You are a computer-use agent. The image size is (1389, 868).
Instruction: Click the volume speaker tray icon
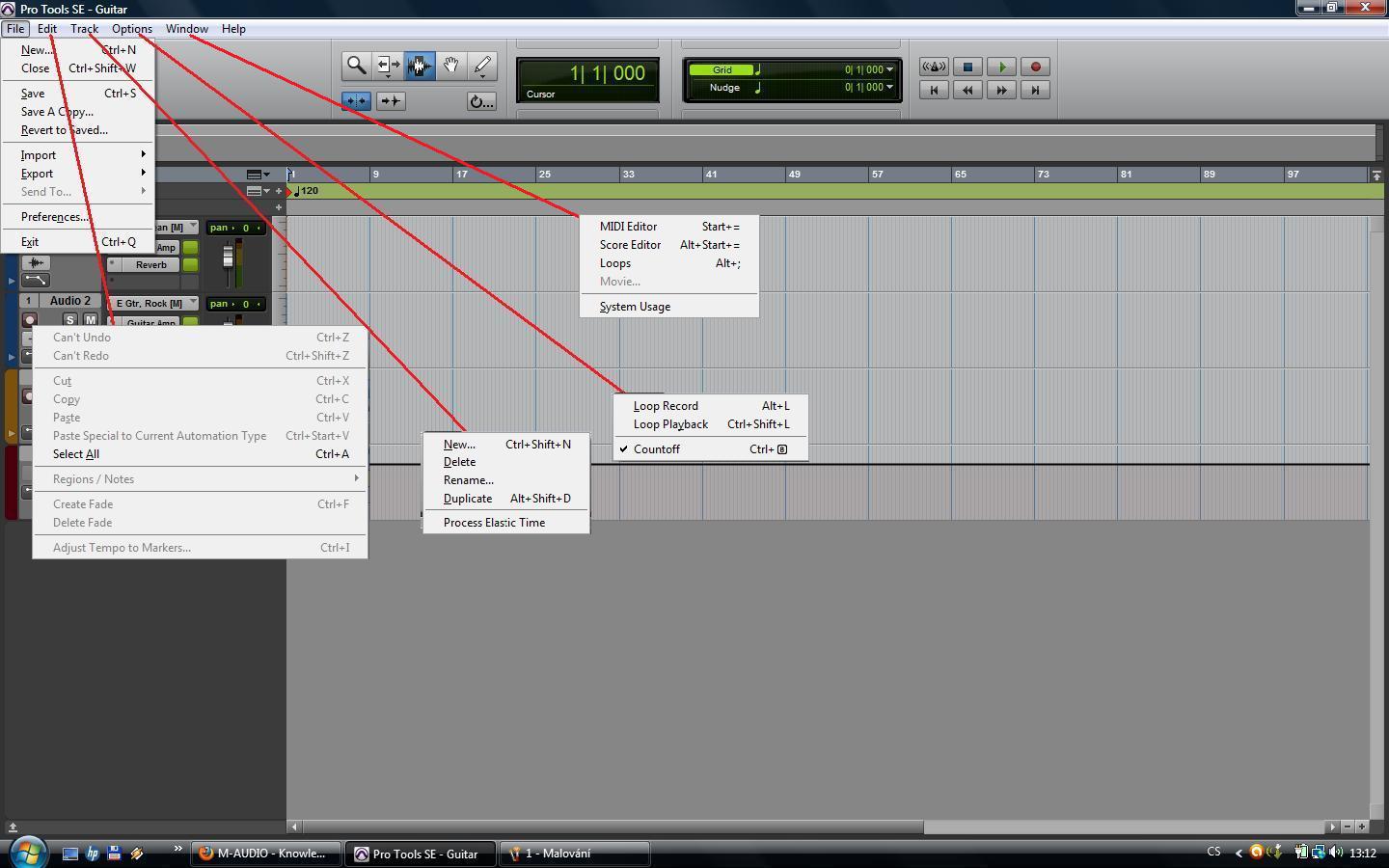pyautogui.click(x=1335, y=853)
